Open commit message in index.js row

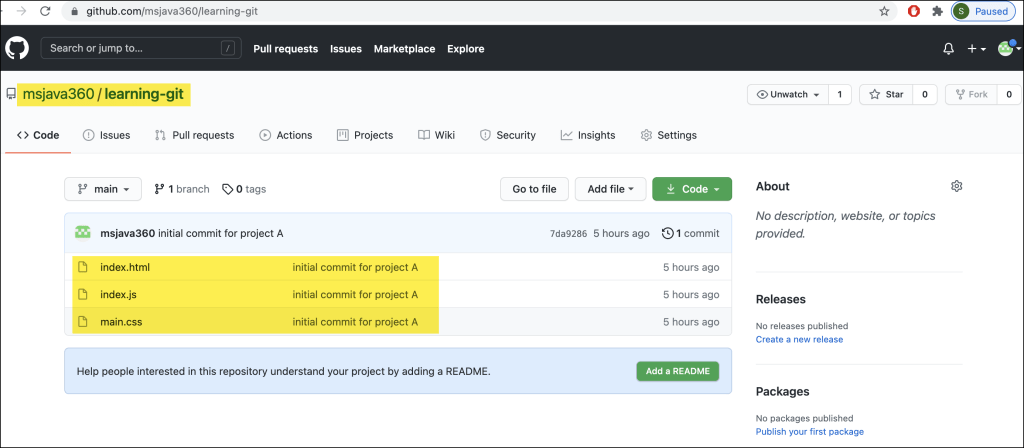(x=355, y=295)
